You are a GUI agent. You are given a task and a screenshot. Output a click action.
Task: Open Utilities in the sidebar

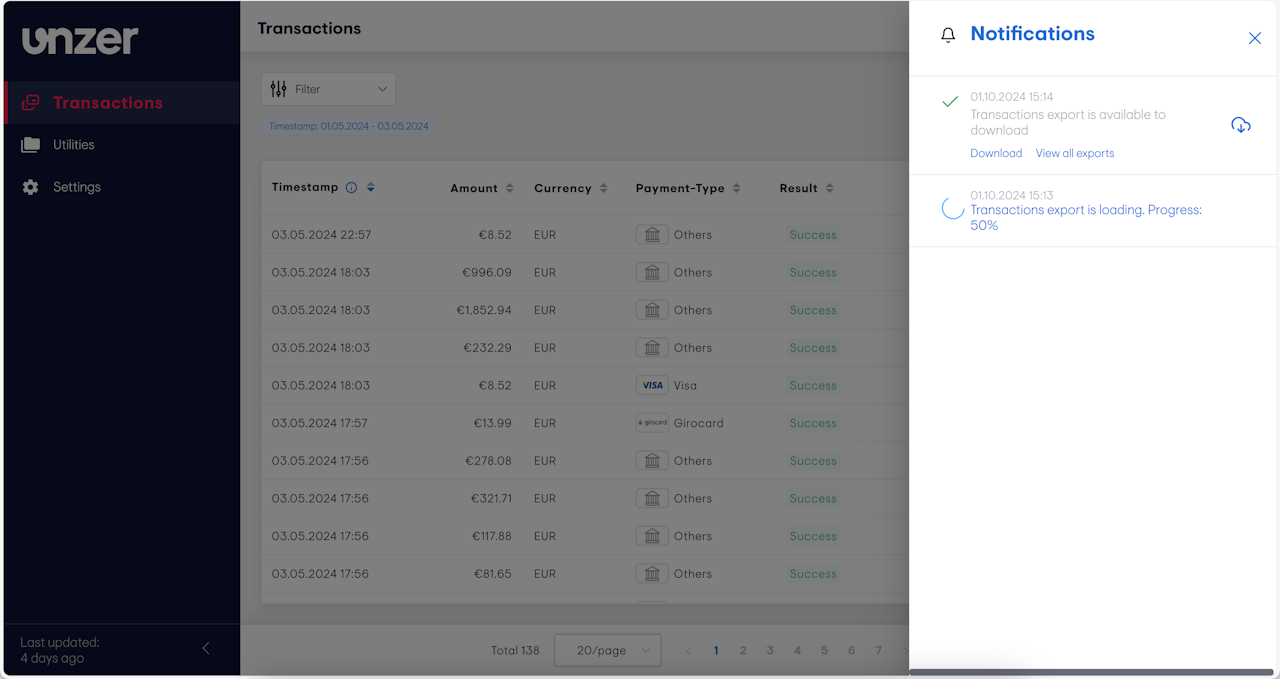(74, 145)
